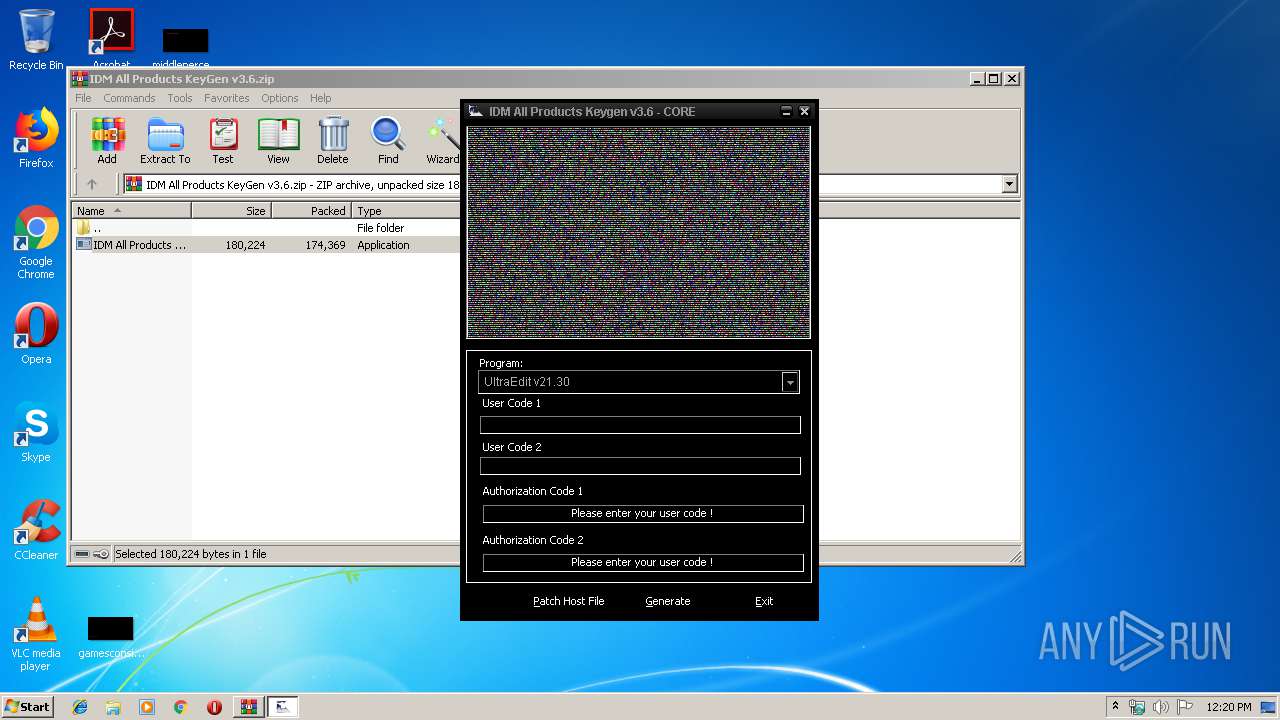Open the Favorites menu in WinRAR
1280x720 pixels.
[x=227, y=98]
